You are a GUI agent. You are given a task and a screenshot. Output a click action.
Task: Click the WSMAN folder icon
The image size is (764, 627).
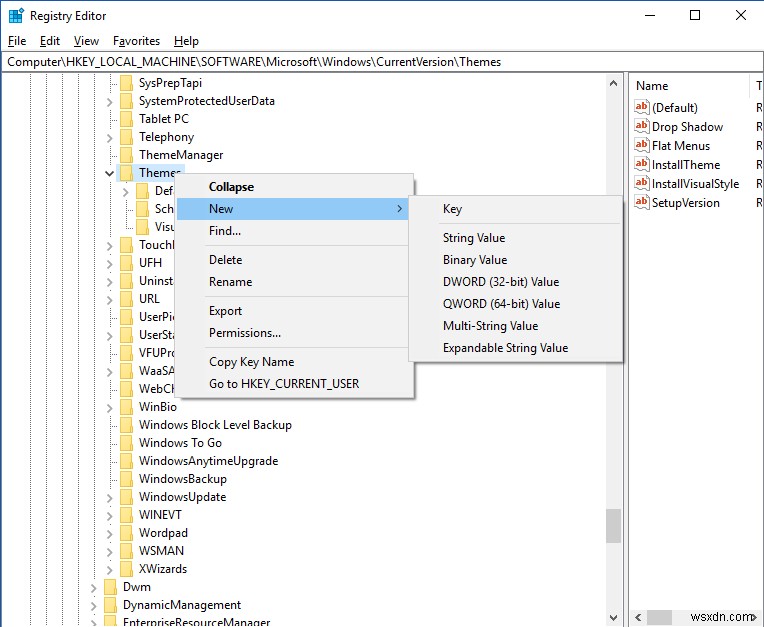tap(126, 551)
